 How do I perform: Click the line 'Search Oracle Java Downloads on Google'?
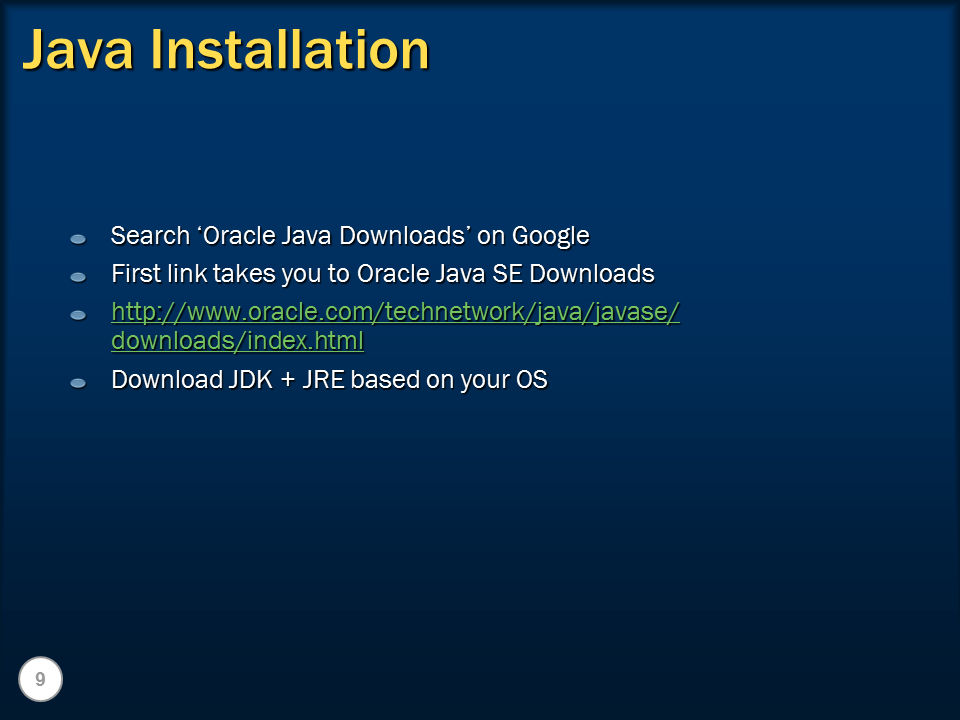(x=351, y=236)
